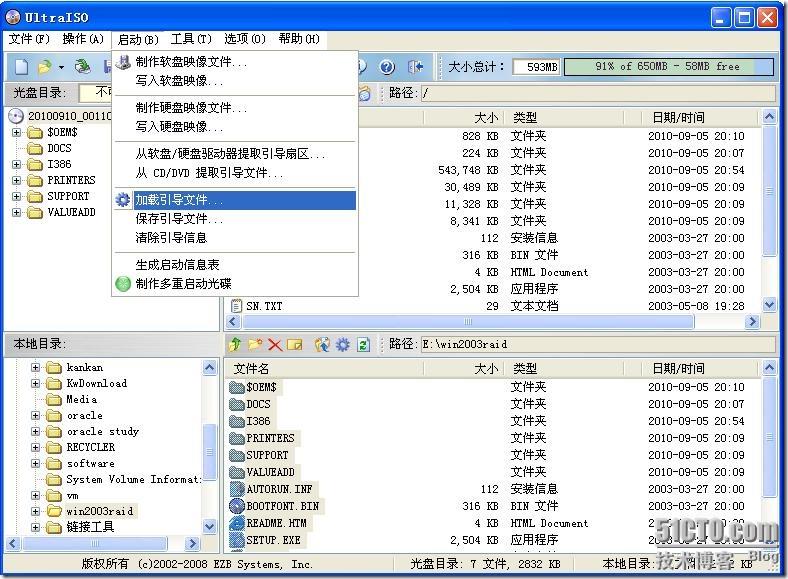Click the 文件名 column header in local list

pos(324,369)
